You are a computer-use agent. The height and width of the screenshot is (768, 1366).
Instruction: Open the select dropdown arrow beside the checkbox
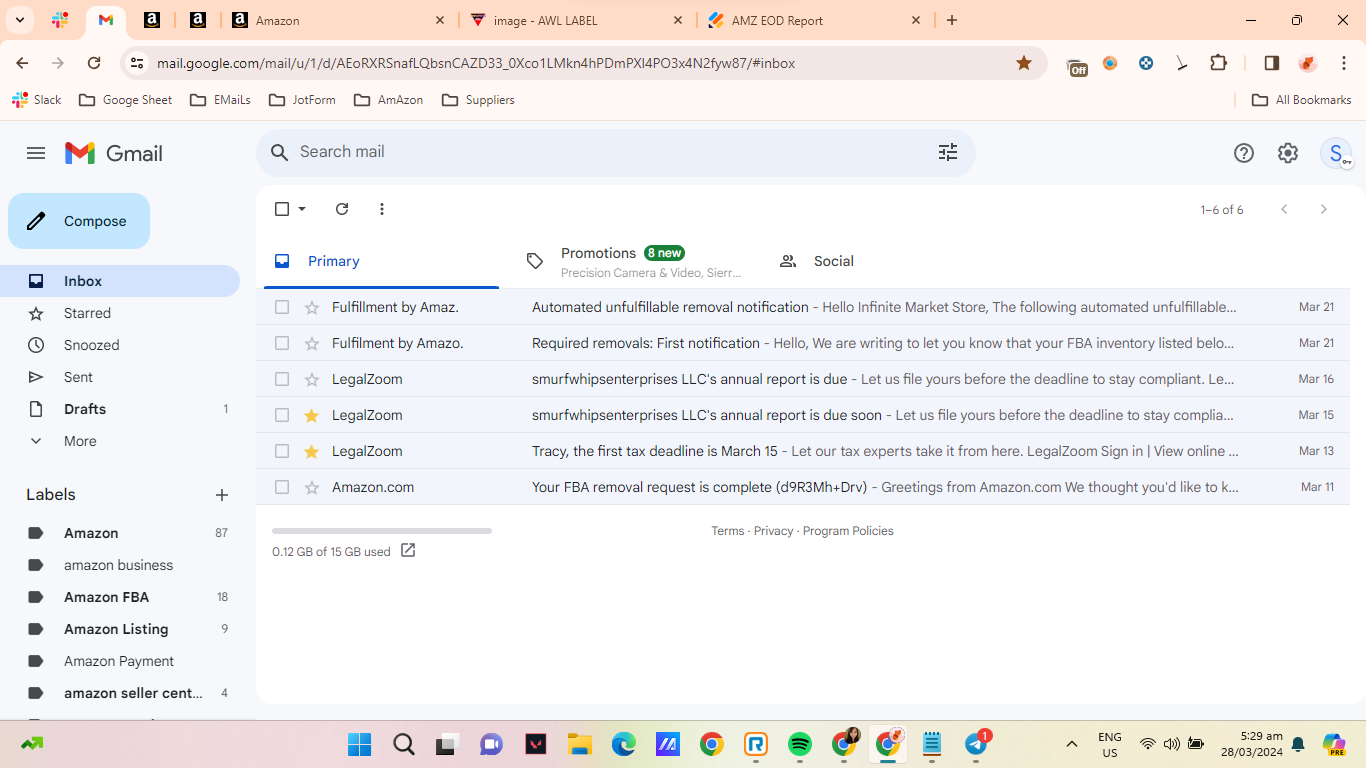[302, 209]
